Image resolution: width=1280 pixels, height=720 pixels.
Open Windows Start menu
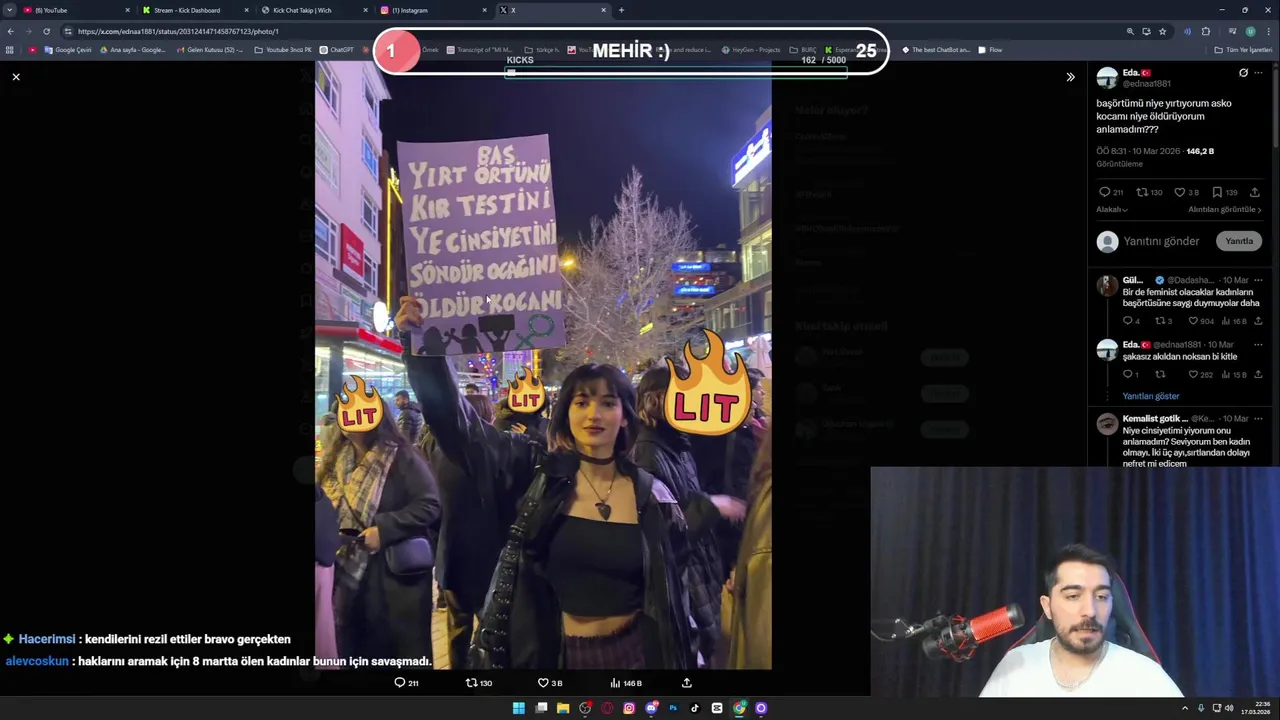pyautogui.click(x=519, y=708)
